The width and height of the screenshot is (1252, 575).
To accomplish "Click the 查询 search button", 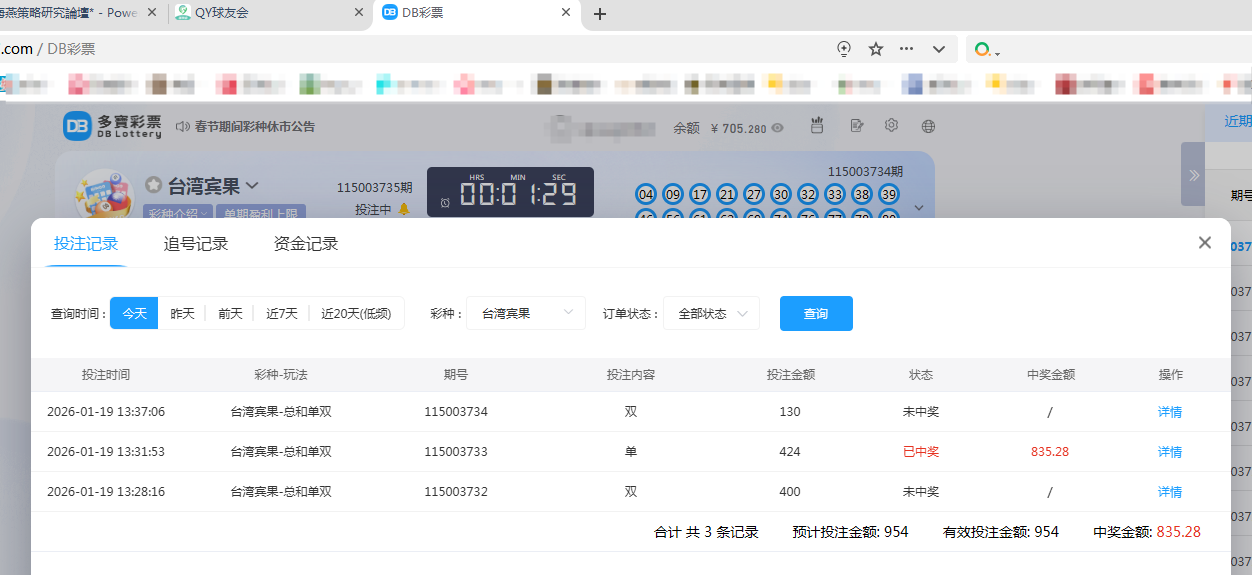I will tap(816, 313).
